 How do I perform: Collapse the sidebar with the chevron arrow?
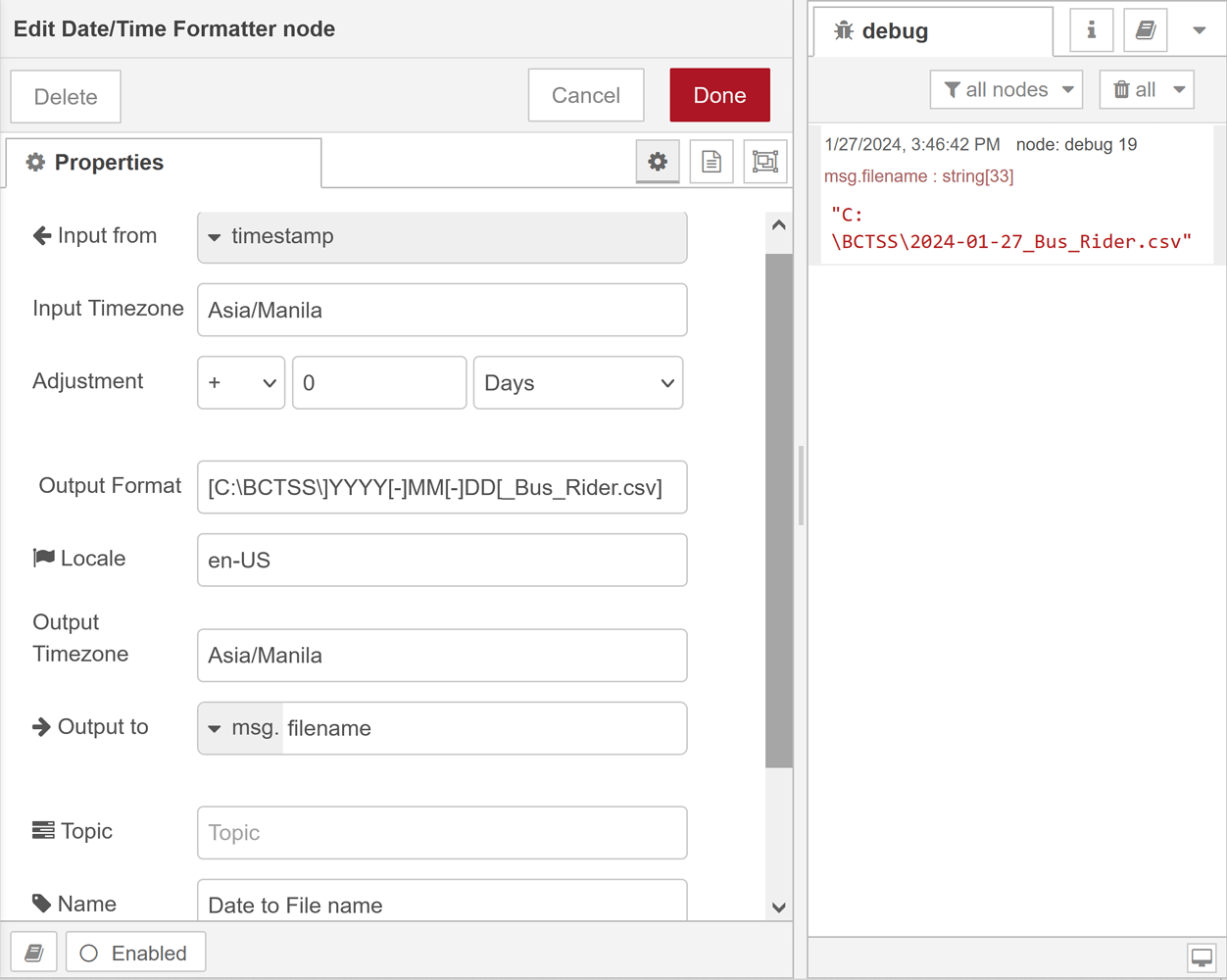[x=1200, y=29]
